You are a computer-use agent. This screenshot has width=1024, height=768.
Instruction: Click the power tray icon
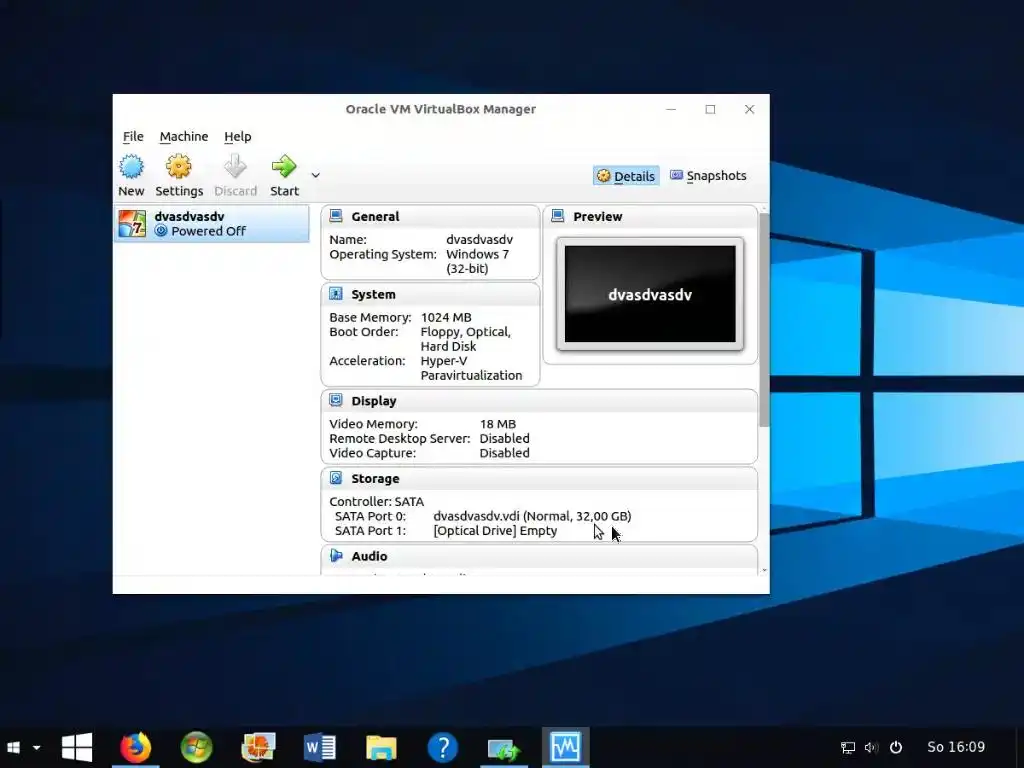click(x=896, y=748)
